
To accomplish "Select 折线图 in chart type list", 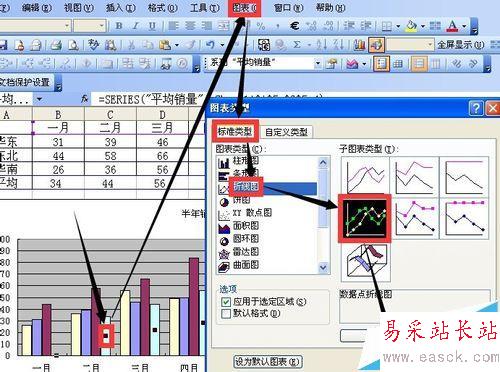I will pyautogui.click(x=246, y=187).
